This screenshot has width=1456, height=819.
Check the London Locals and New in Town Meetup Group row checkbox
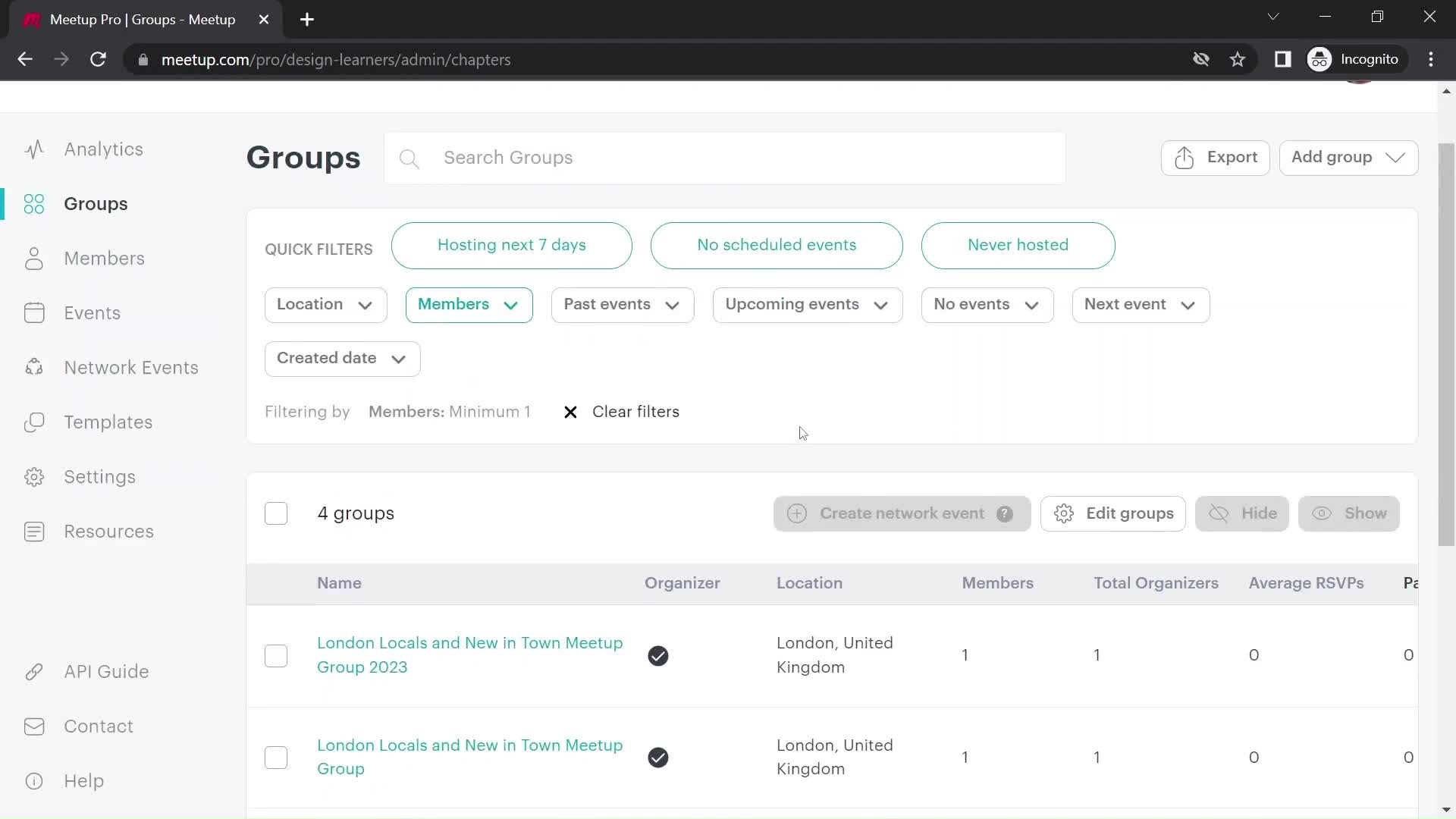[276, 758]
